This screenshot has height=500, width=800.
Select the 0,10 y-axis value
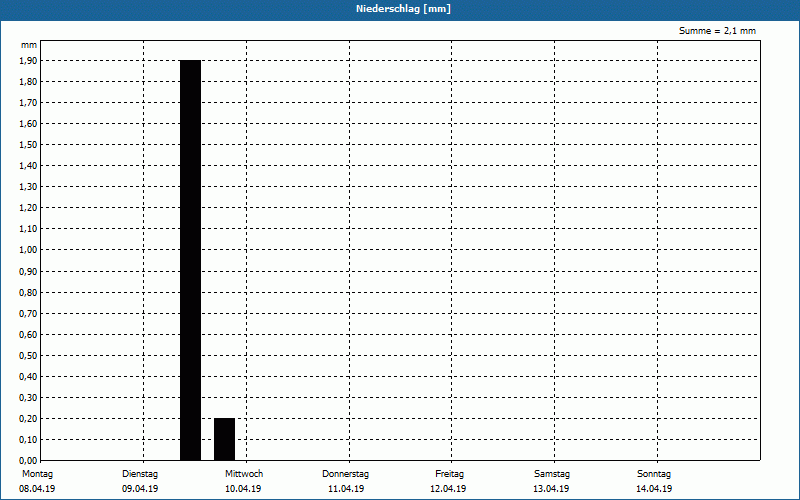click(28, 440)
